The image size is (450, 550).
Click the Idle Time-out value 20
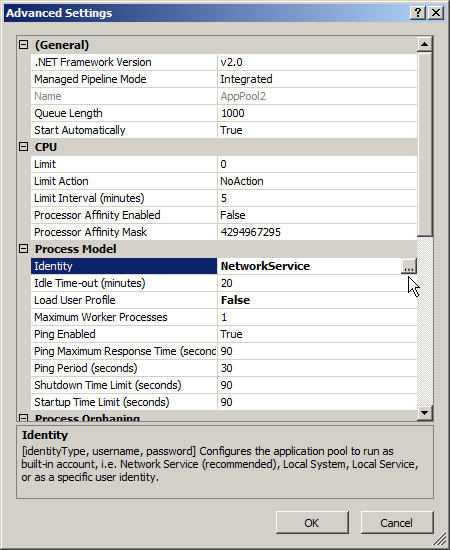coord(227,283)
